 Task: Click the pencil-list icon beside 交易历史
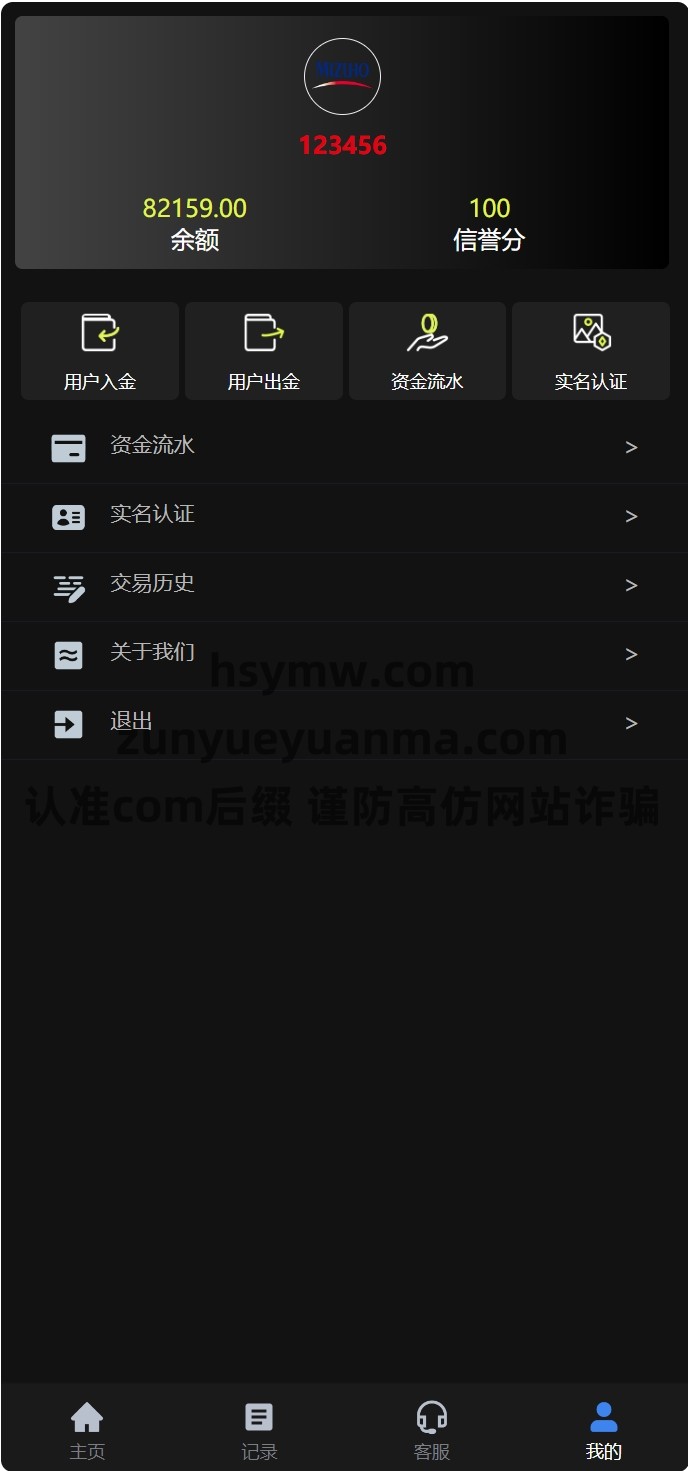68,587
